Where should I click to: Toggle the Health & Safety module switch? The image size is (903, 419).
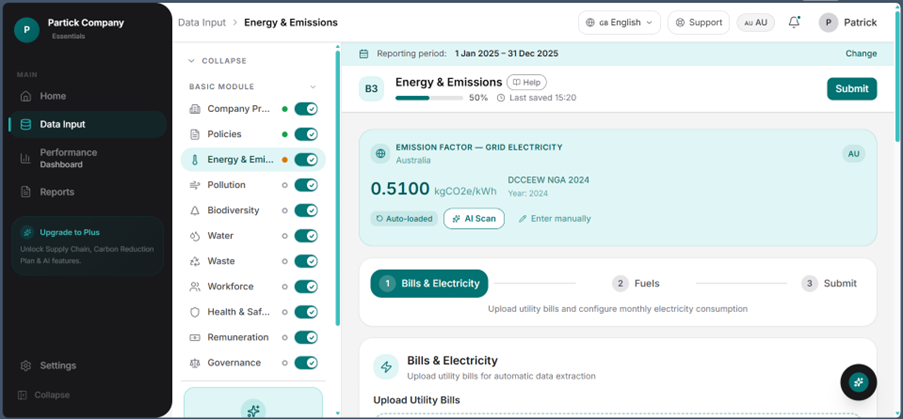point(306,311)
